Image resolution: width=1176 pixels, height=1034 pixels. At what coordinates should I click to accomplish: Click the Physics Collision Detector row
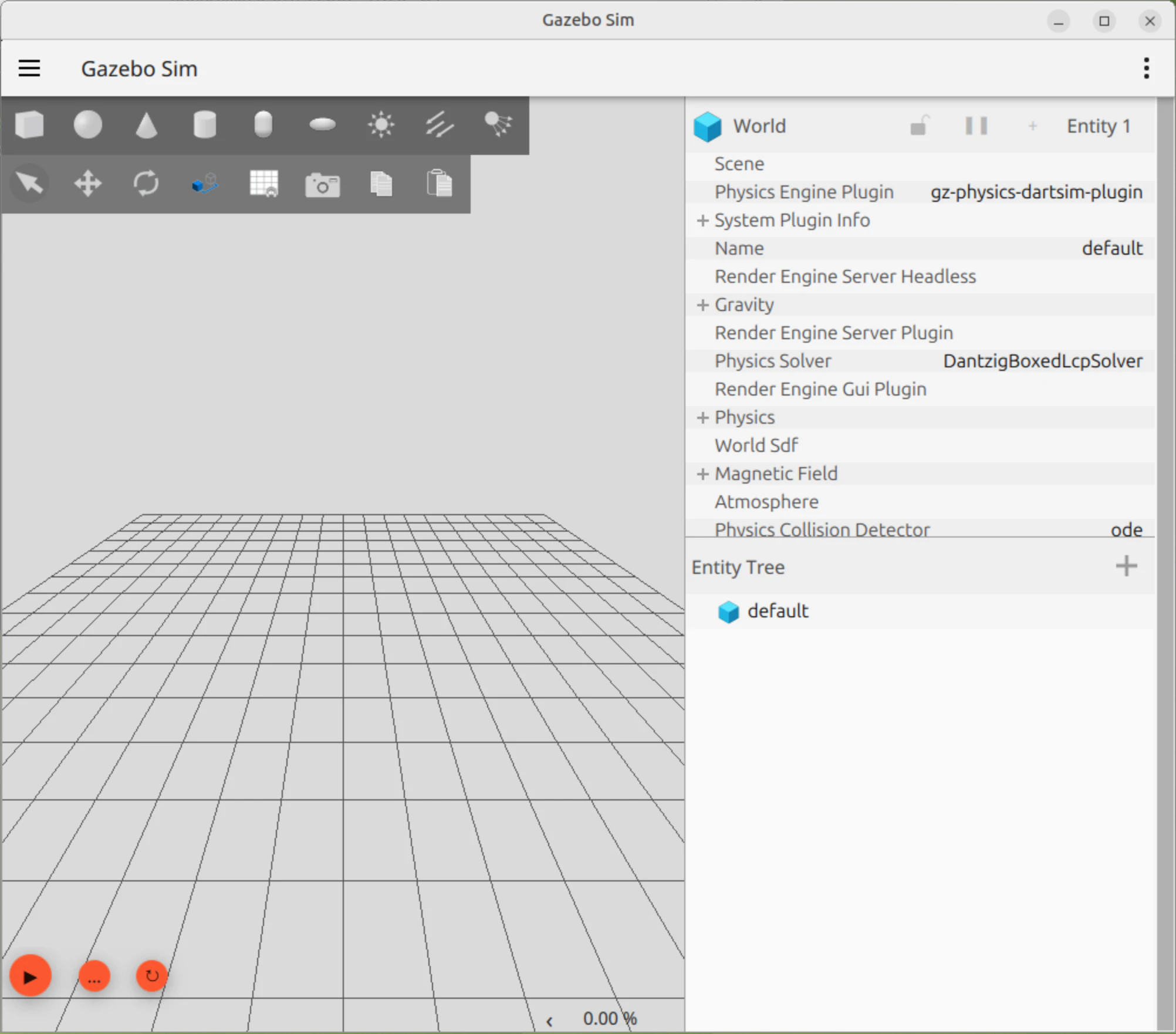(x=920, y=528)
